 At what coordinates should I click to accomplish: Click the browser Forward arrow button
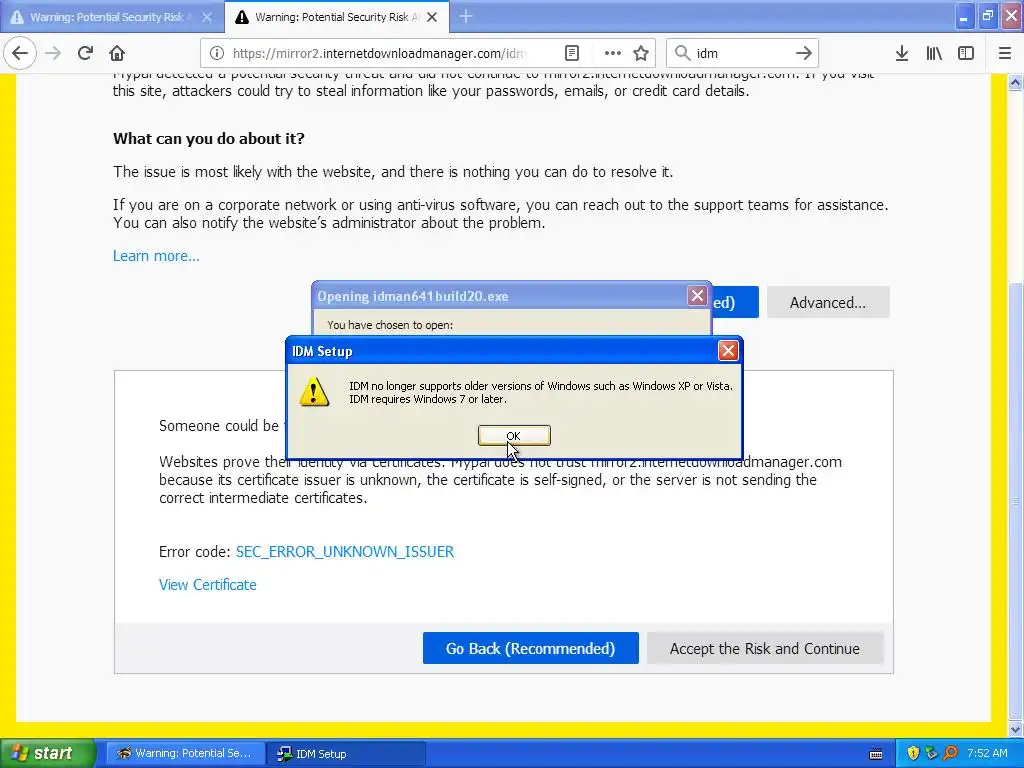(x=53, y=53)
